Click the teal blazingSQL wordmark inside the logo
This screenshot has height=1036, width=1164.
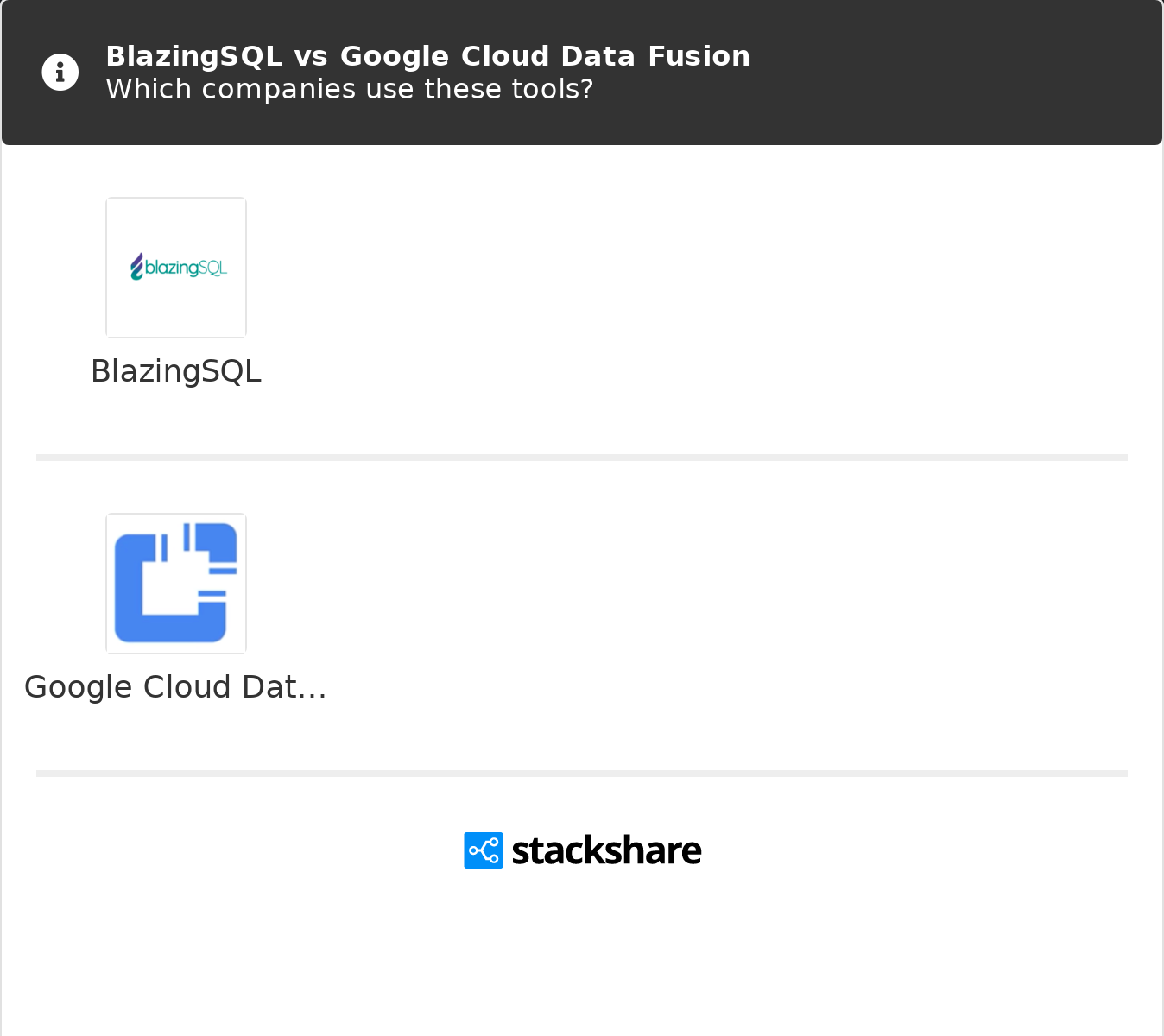pos(186,268)
